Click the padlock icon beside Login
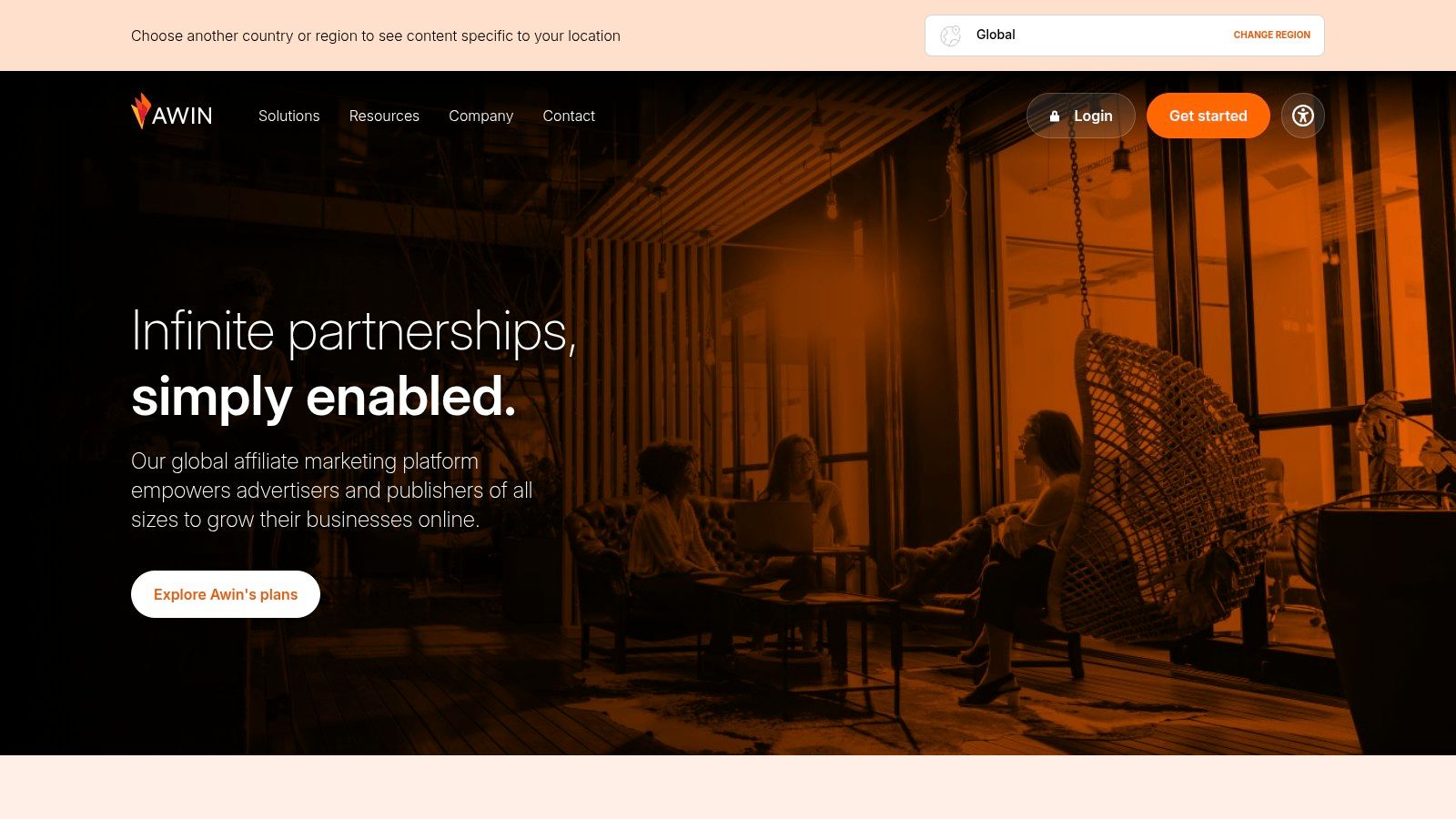 [x=1055, y=116]
